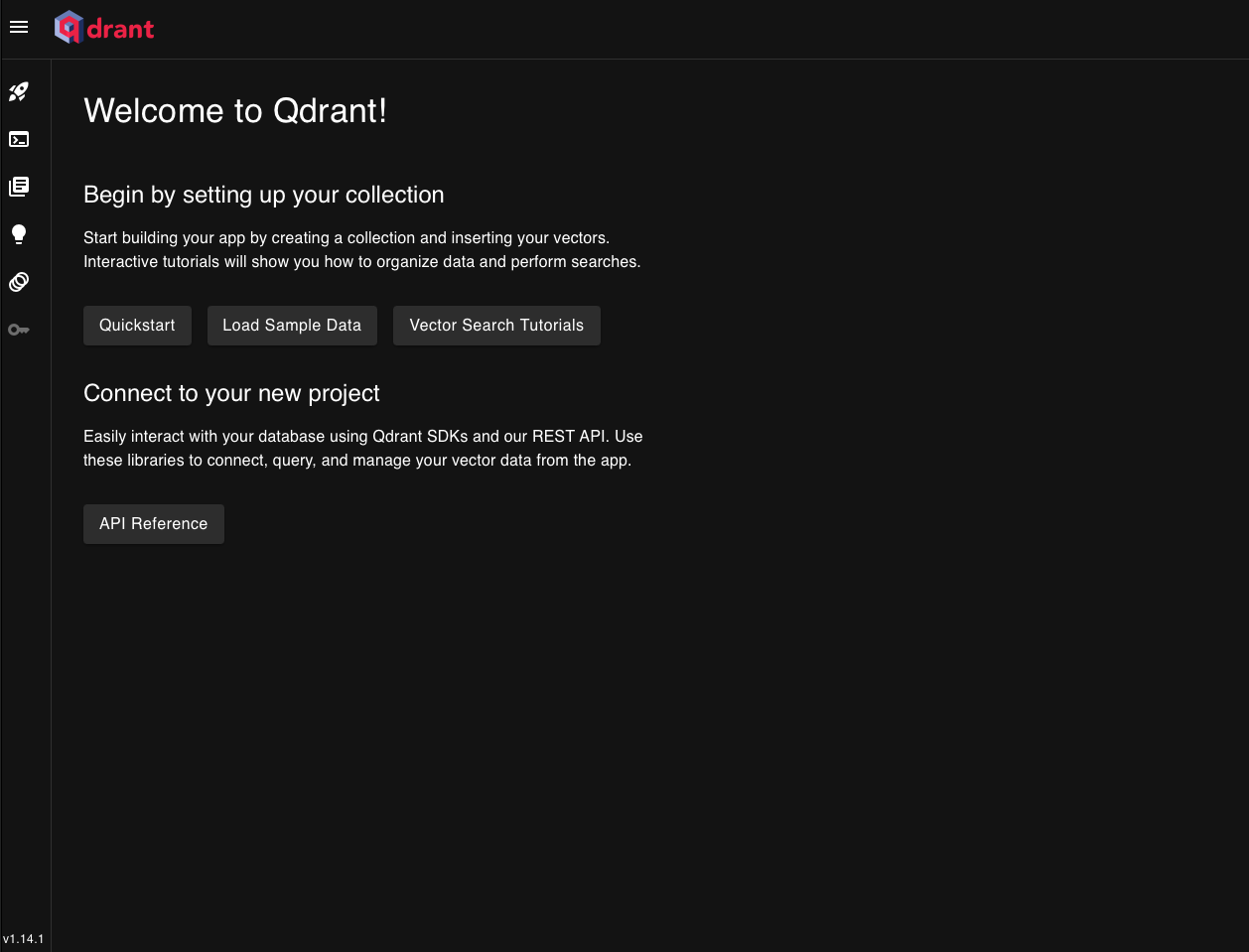Click the Welcome to Qdrant! heading
This screenshot has width=1249, height=952.
(x=235, y=110)
